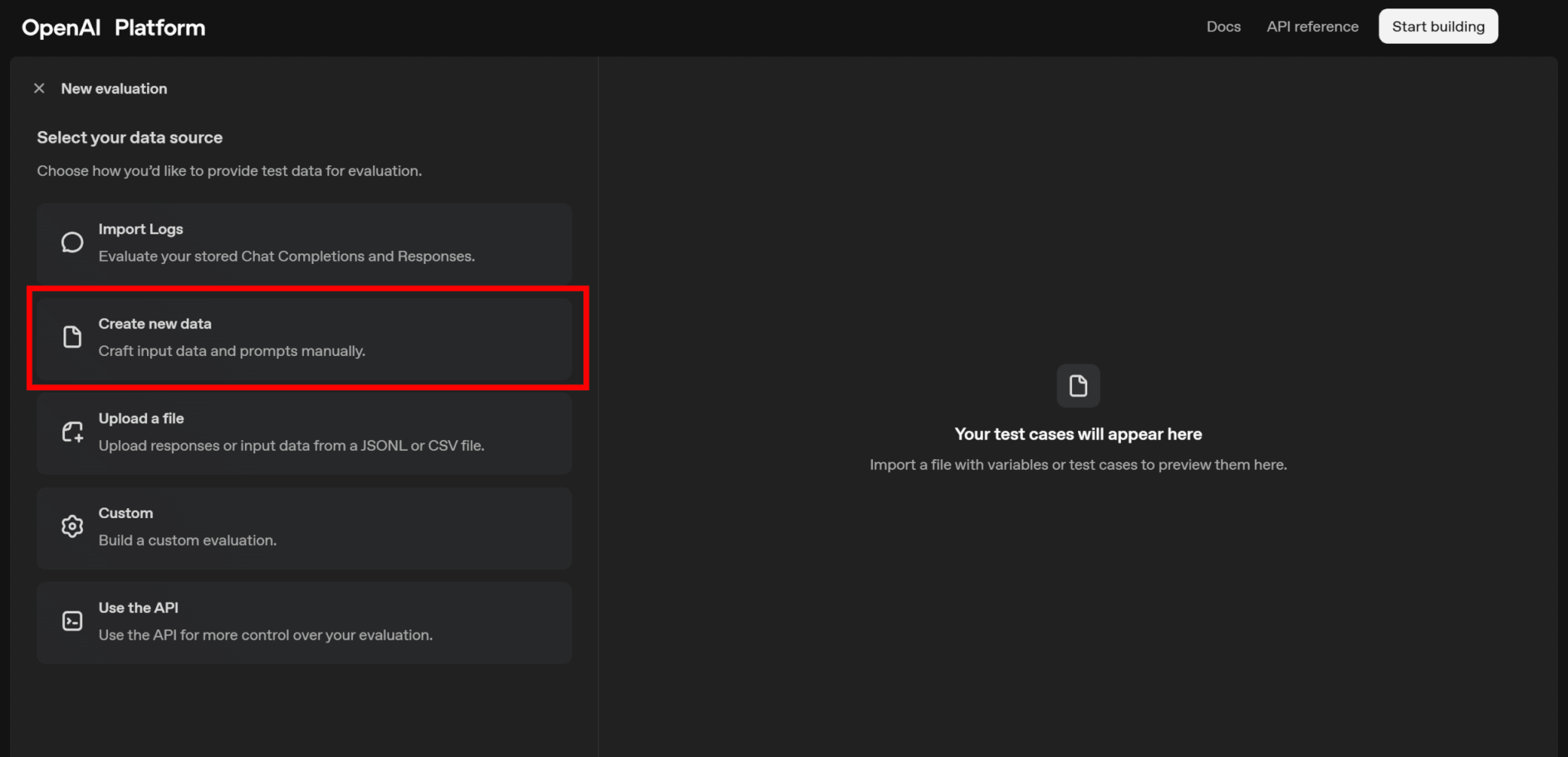Click the Use the API terminal icon
This screenshot has height=757, width=1568.
(x=72, y=621)
